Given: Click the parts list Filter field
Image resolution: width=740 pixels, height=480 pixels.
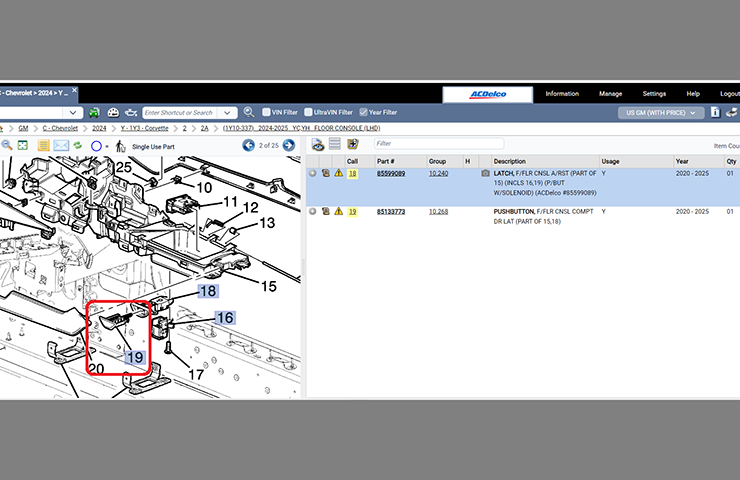Looking at the screenshot, I should (x=438, y=144).
